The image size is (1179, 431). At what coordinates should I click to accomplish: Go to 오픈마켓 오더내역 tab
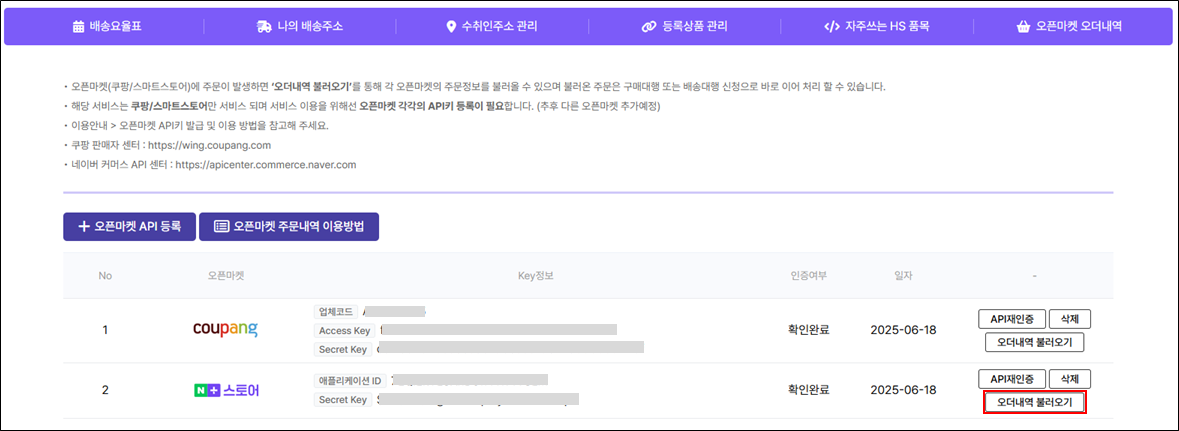pos(1078,27)
